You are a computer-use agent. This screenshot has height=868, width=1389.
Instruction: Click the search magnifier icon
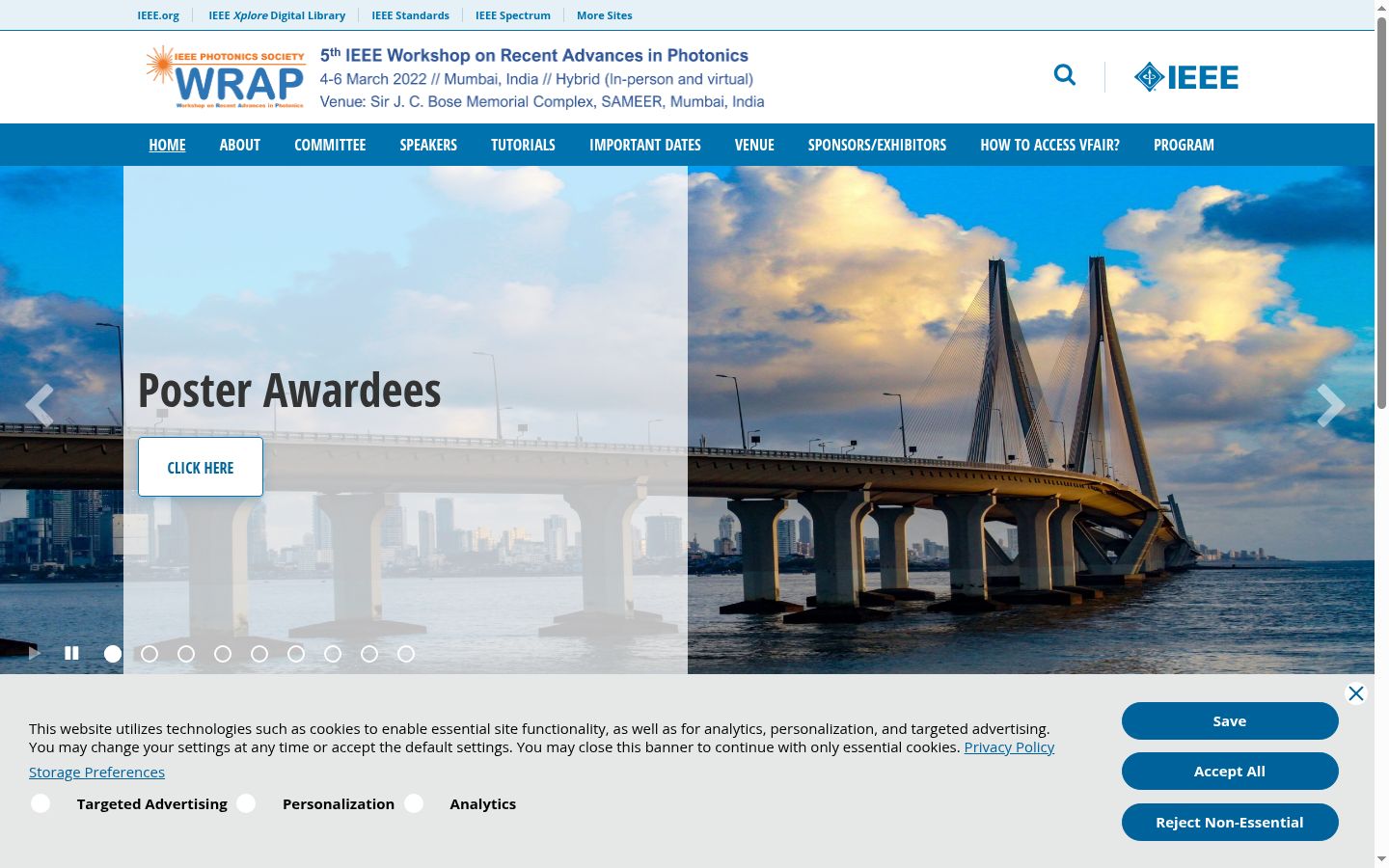coord(1064,75)
